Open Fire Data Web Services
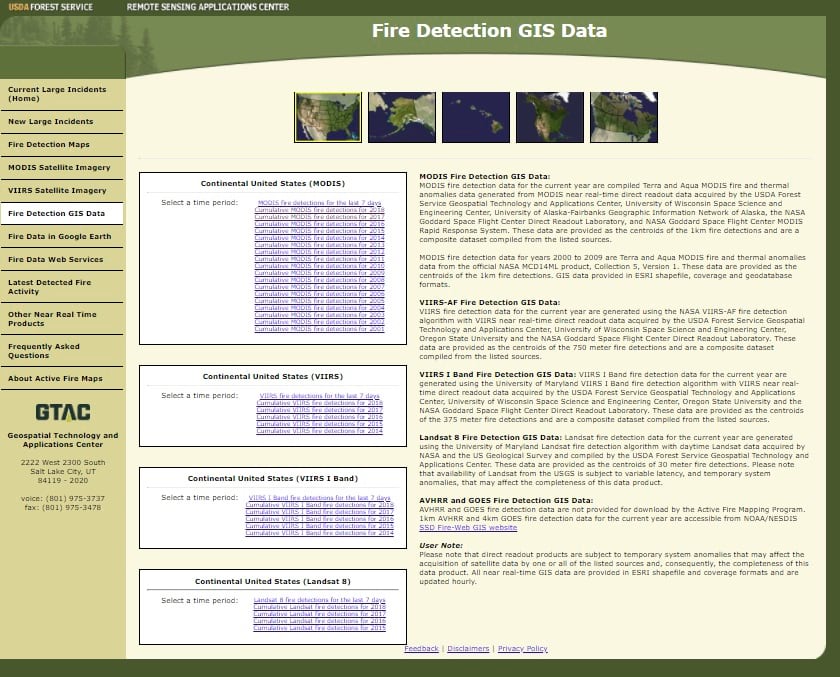The image size is (840, 677). (62, 260)
